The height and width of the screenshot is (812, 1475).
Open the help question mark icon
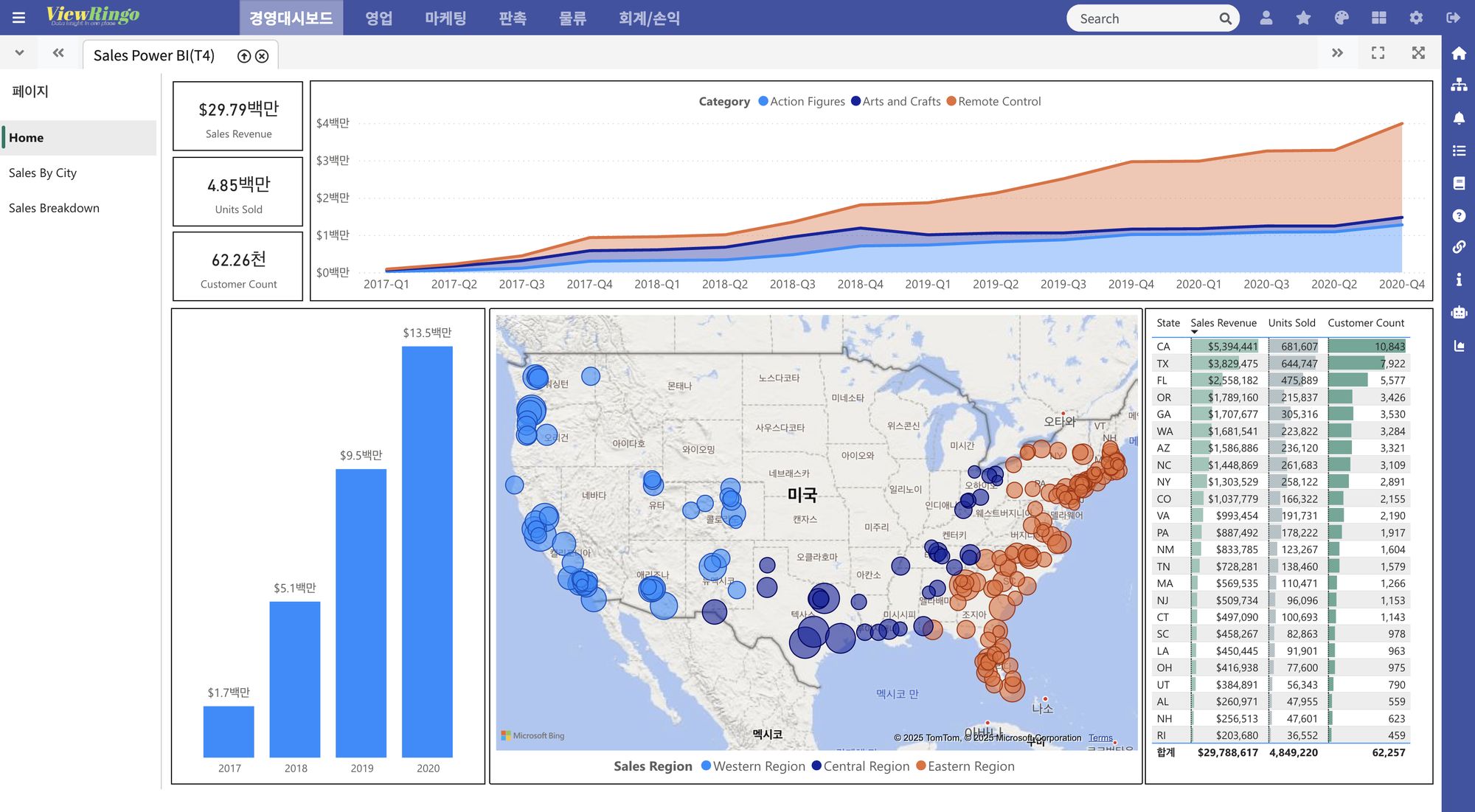(x=1459, y=215)
